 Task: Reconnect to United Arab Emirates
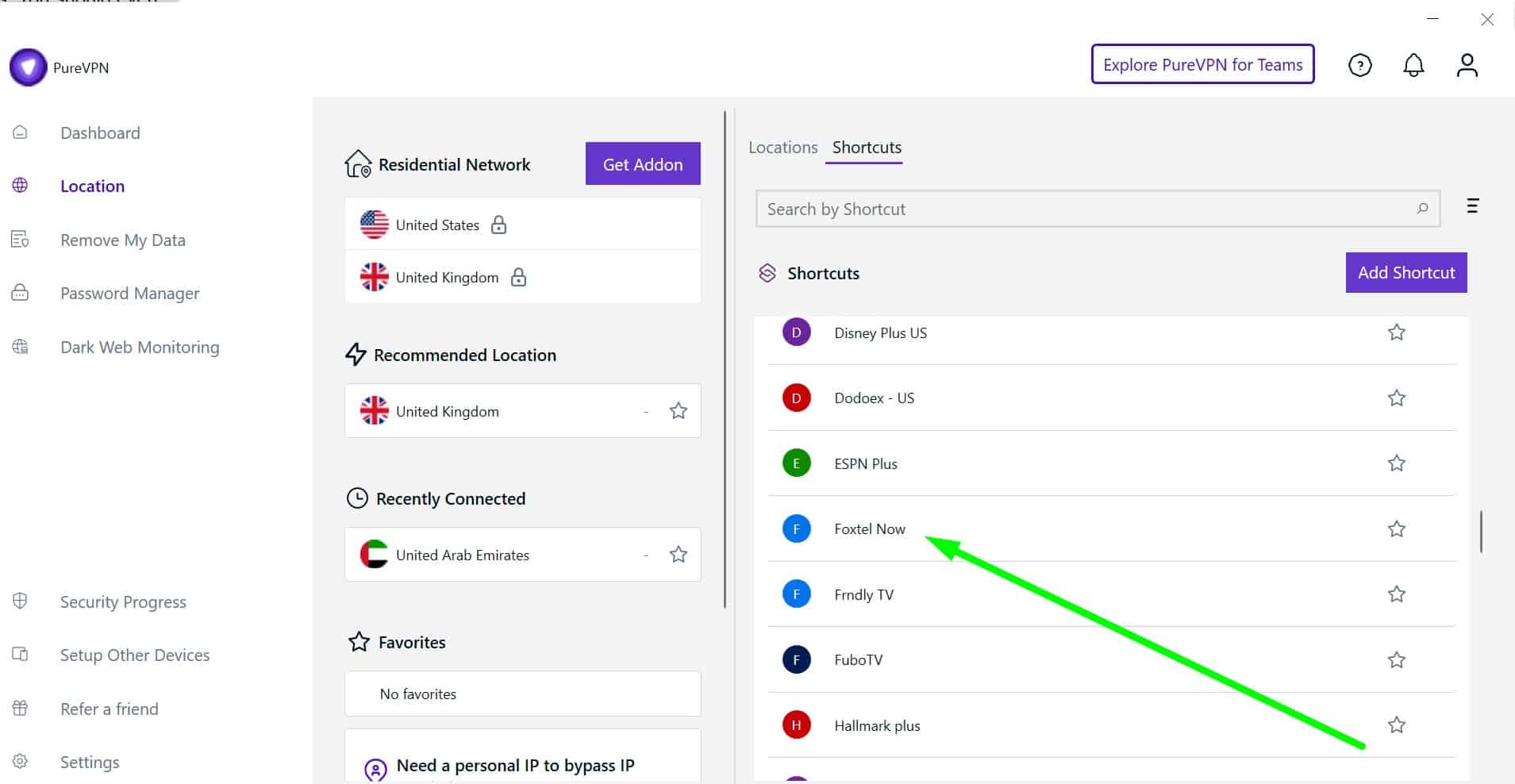tap(523, 555)
